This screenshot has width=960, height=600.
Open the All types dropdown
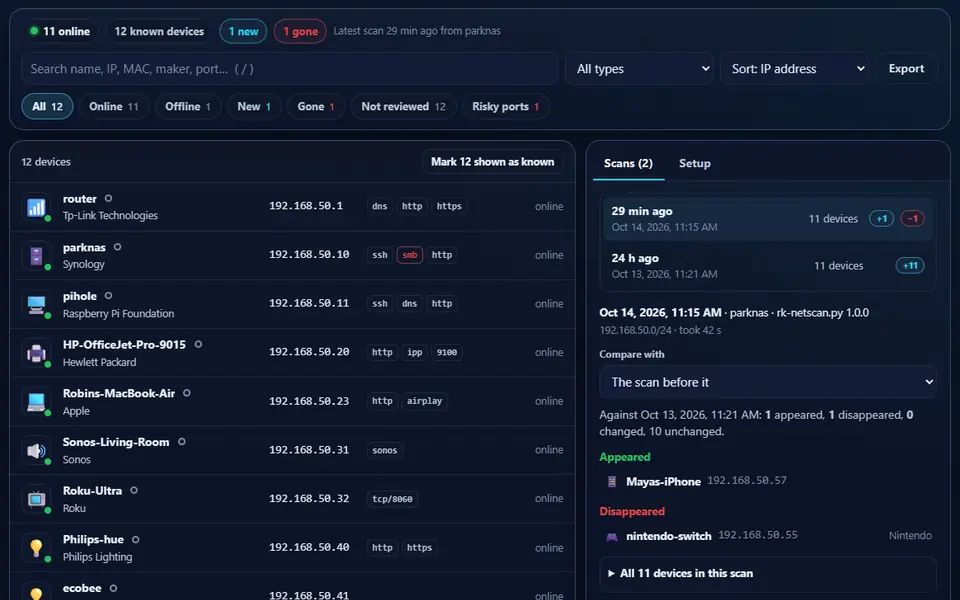[x=639, y=69]
